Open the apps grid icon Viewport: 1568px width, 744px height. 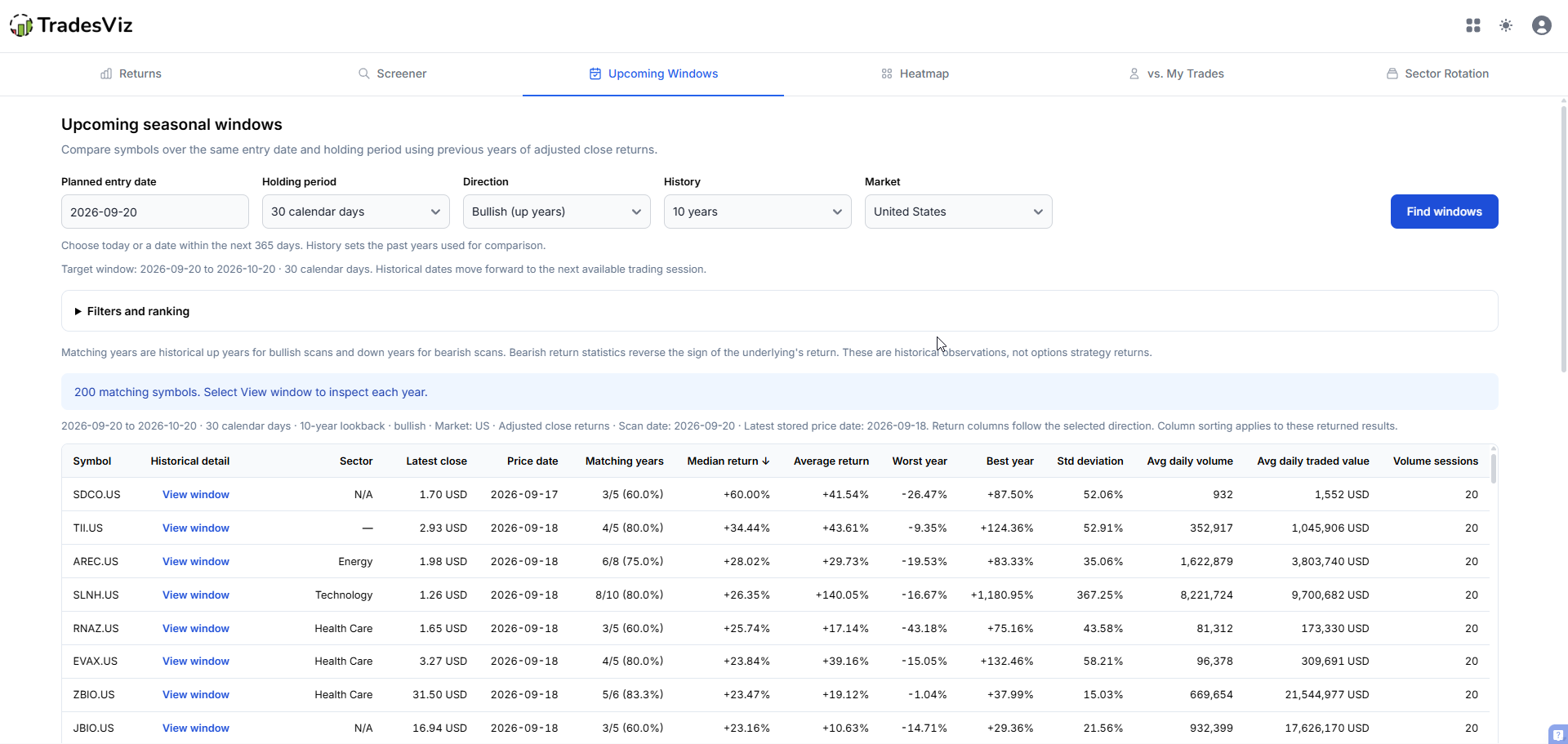tap(1473, 25)
